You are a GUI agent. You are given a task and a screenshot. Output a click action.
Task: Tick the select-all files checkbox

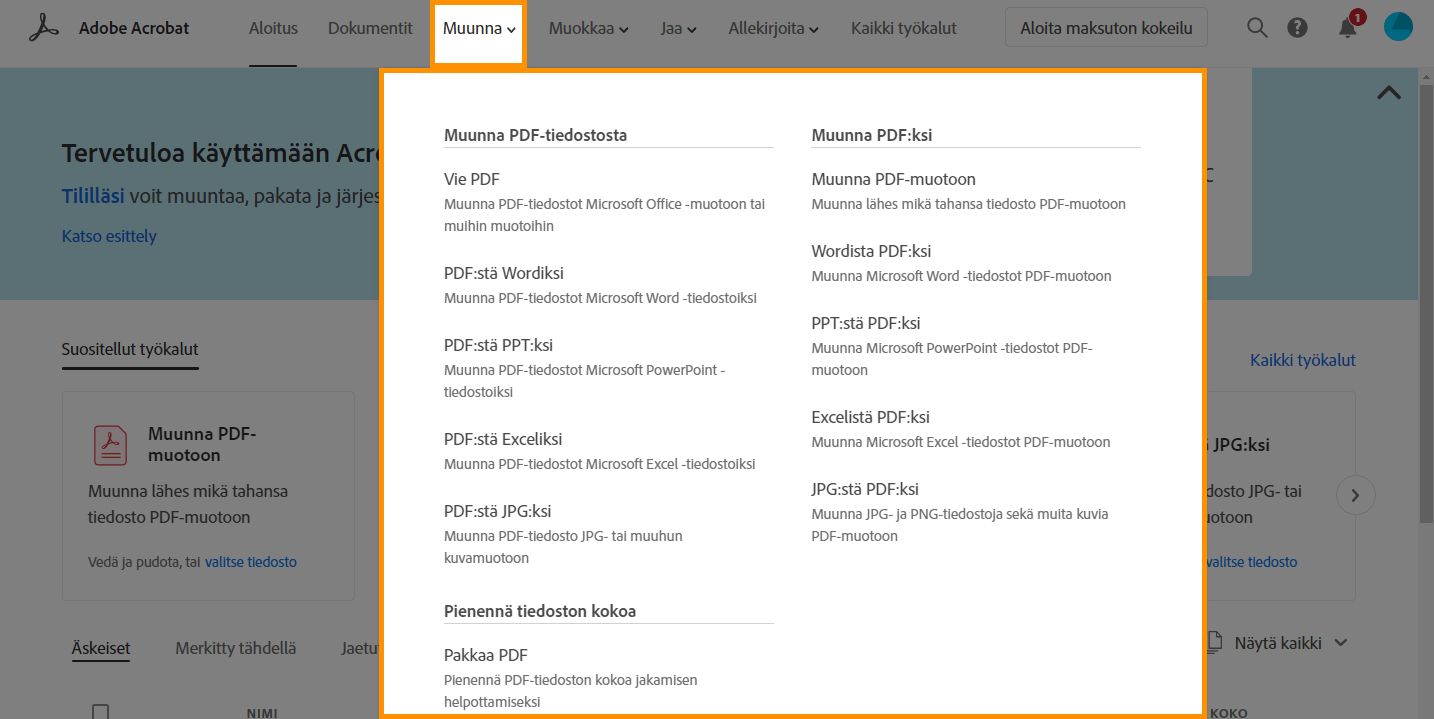[100, 712]
